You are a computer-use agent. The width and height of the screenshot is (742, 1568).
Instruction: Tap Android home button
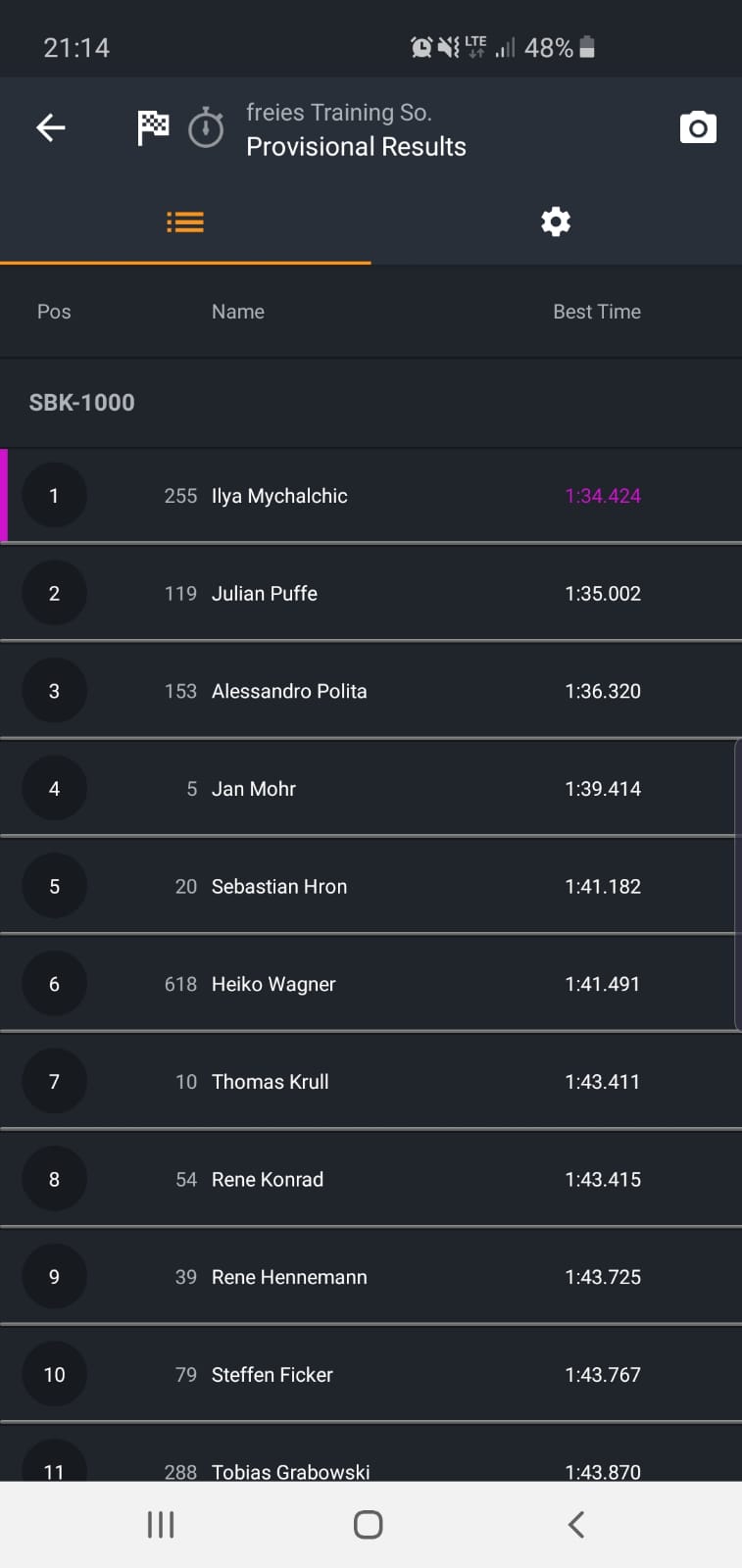[369, 1524]
